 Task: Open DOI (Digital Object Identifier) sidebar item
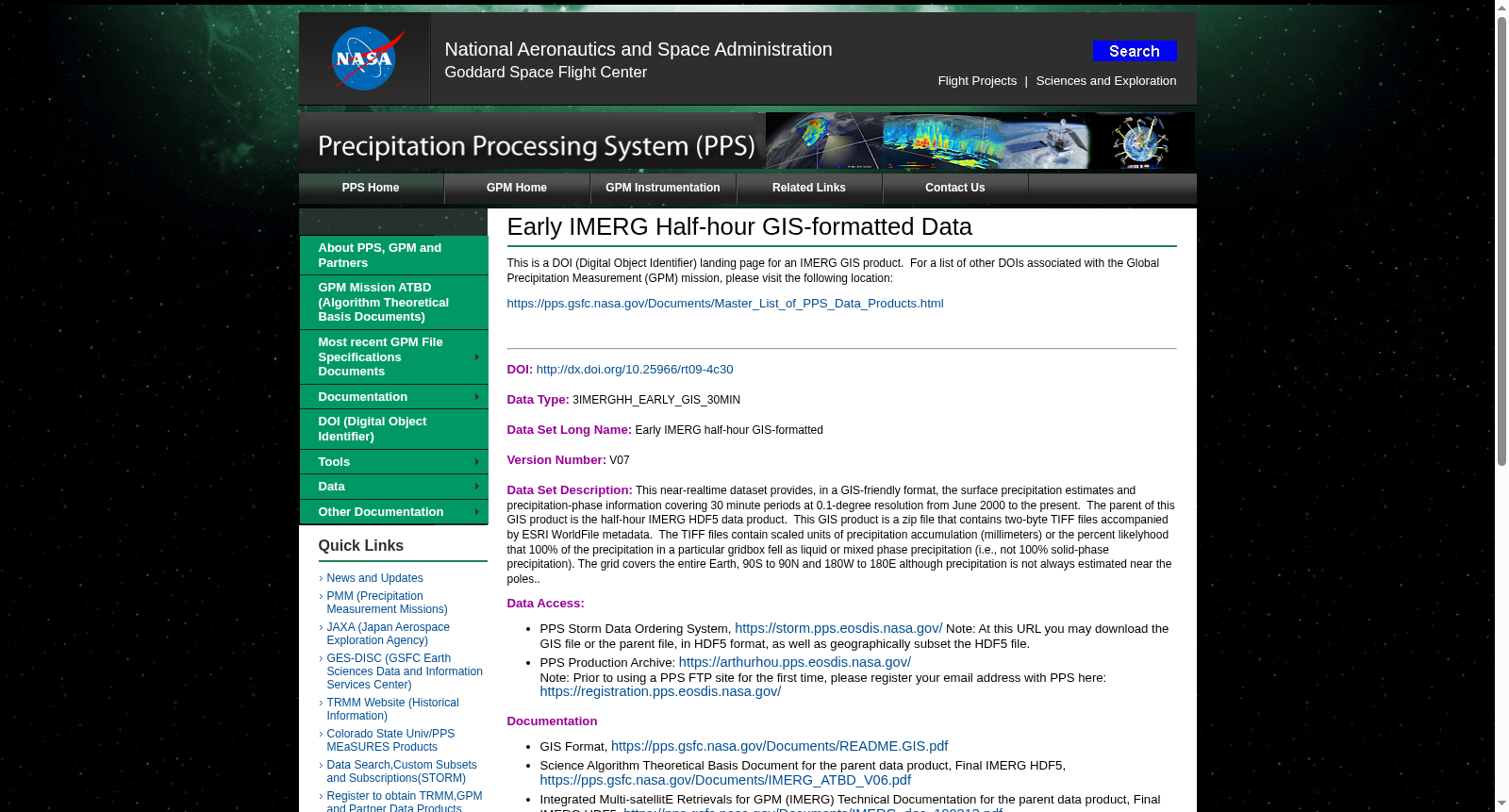click(x=393, y=429)
